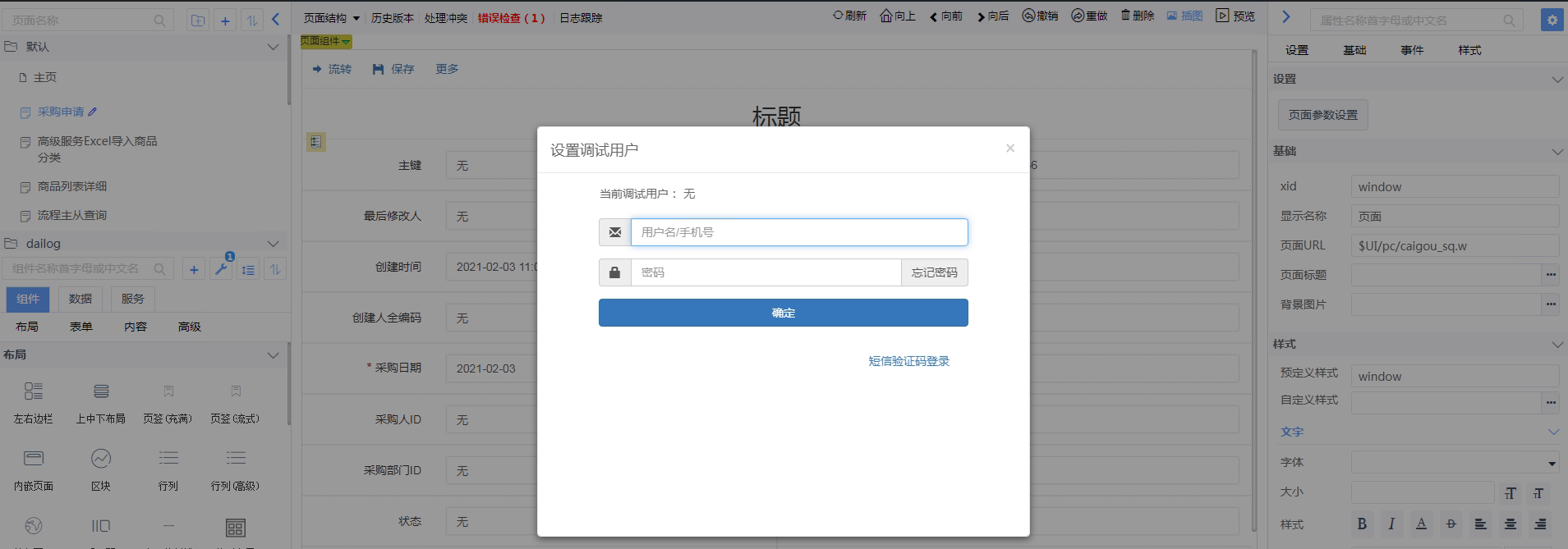Click the 撤销 undo icon
The width and height of the screenshot is (1568, 549).
(1028, 16)
